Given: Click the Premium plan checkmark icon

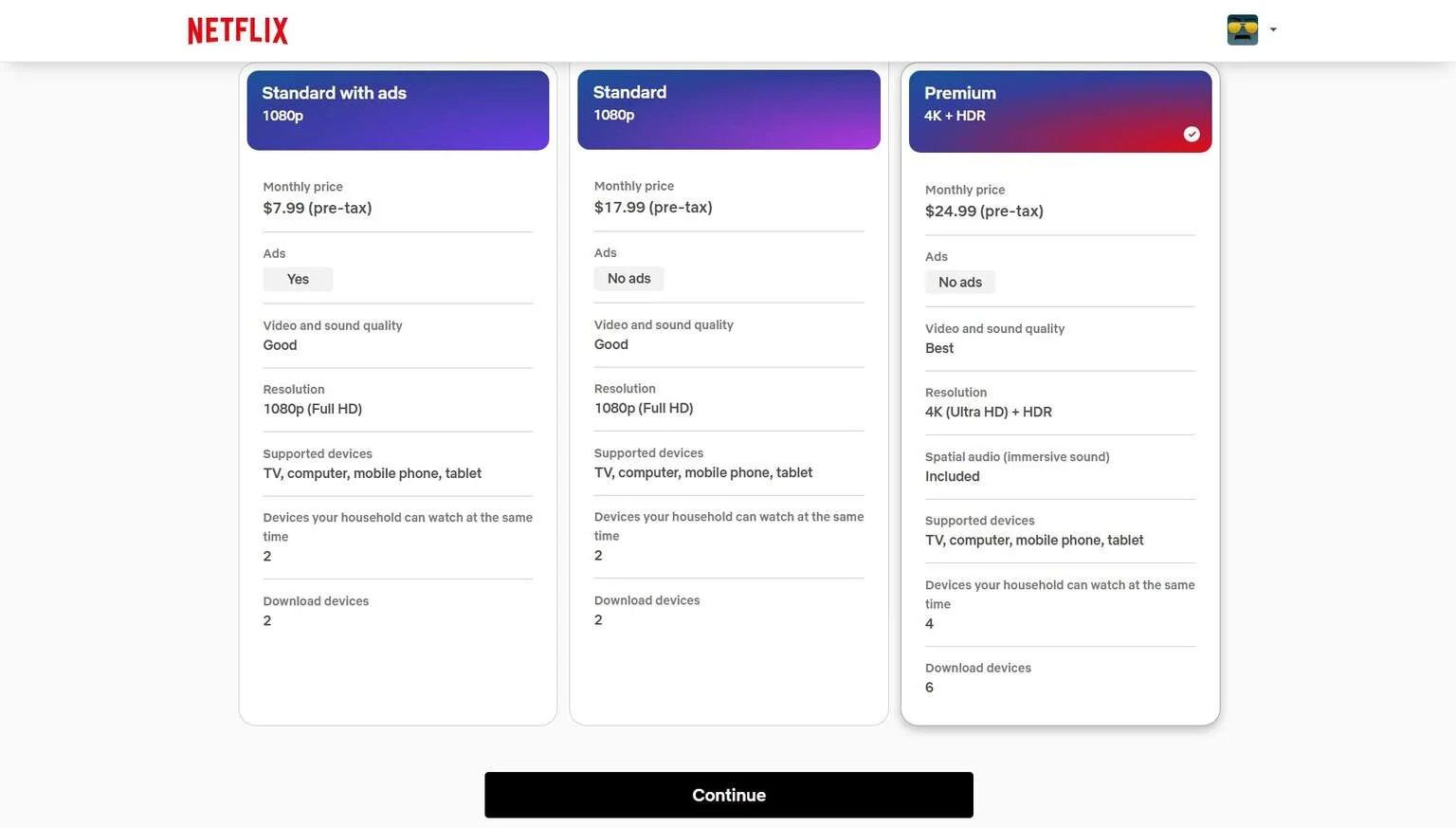Looking at the screenshot, I should (x=1192, y=135).
